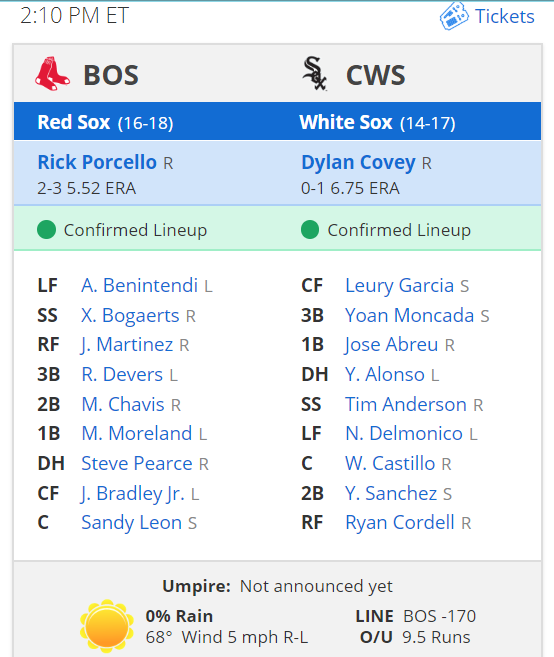554x657 pixels.
Task: Click the Chicago White Sox logo
Action: pyautogui.click(x=315, y=74)
